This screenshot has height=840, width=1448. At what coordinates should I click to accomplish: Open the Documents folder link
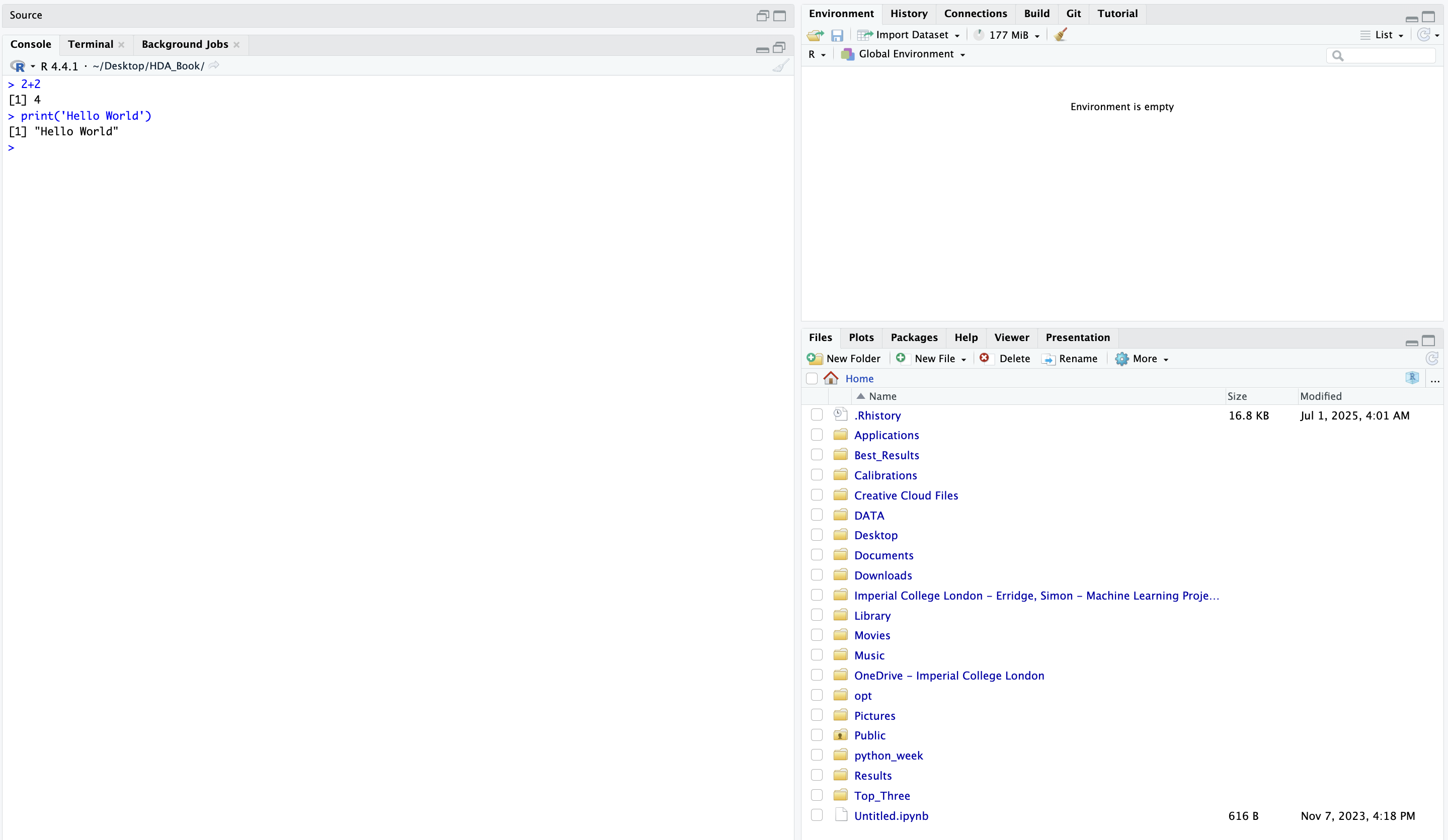pos(883,555)
